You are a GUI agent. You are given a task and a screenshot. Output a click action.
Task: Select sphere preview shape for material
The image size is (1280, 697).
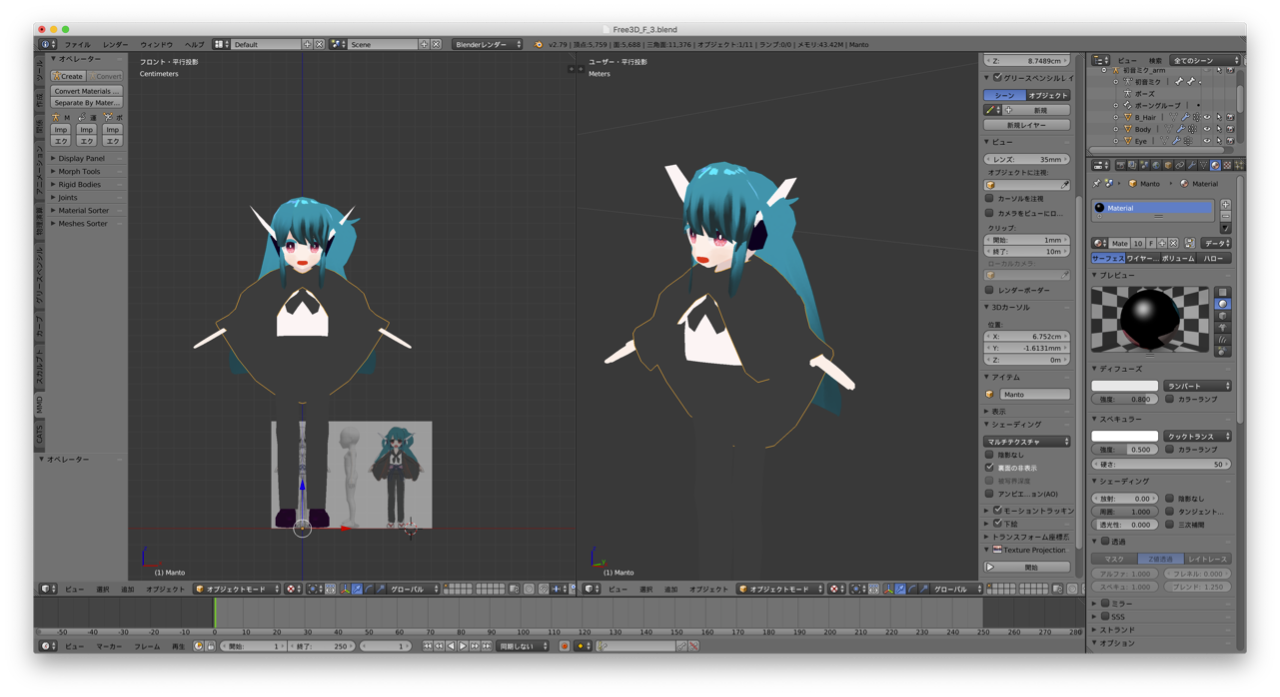pos(1223,304)
